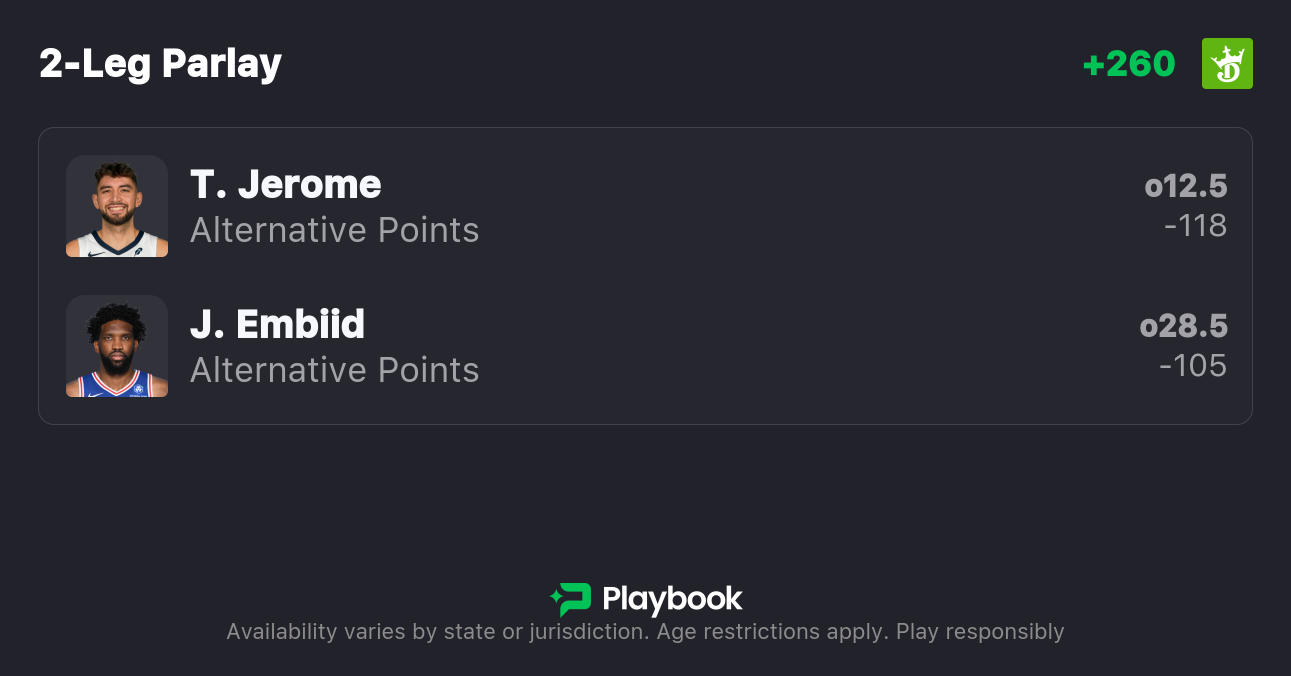Select the o12.5 points line

[1186, 186]
